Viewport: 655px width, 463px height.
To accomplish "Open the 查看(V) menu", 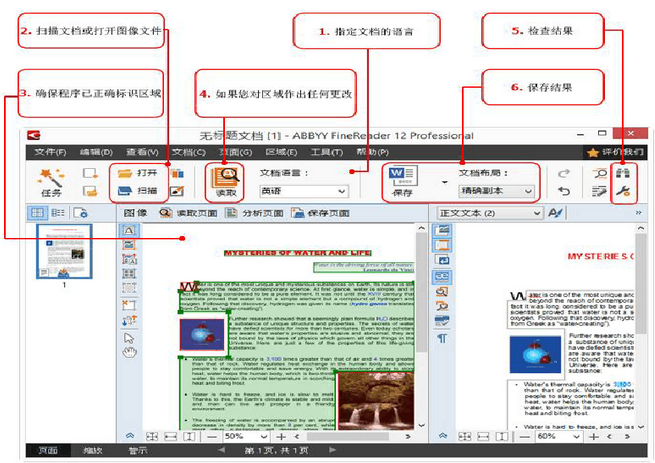I will point(142,152).
